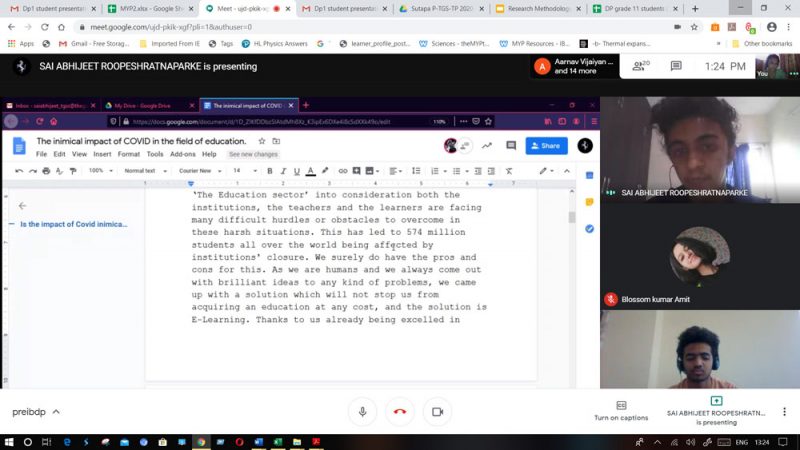The width and height of the screenshot is (800, 450).
Task: Click the red hang up call button
Action: (x=400, y=412)
